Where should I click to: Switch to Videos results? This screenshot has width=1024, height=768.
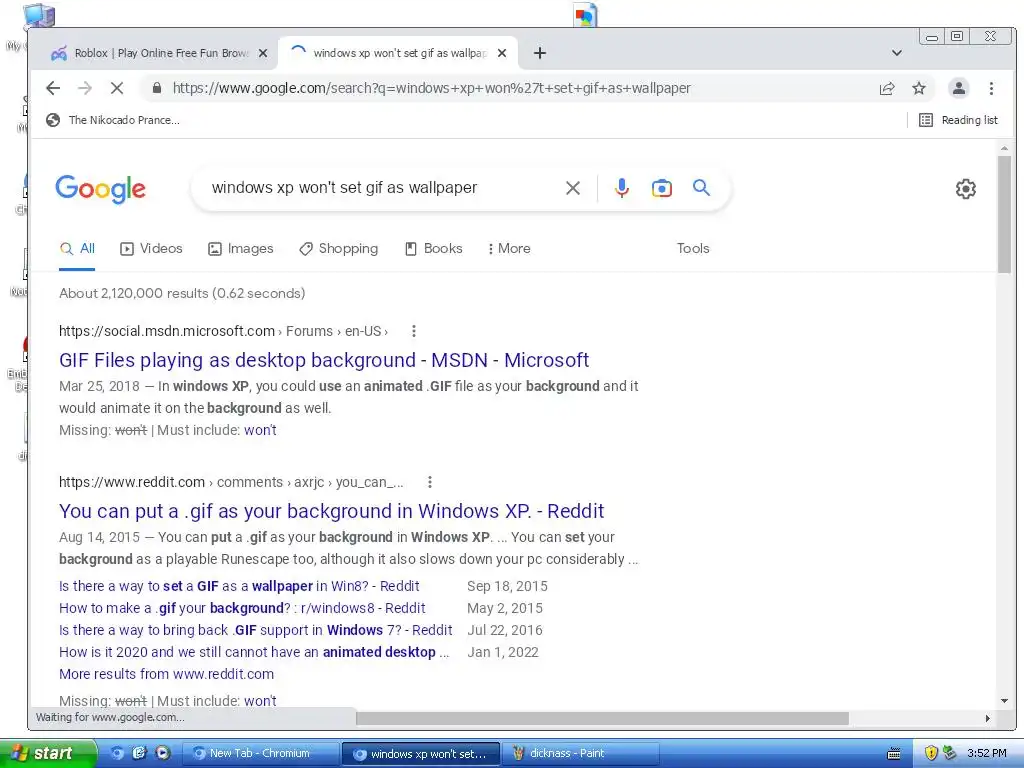pyautogui.click(x=151, y=249)
